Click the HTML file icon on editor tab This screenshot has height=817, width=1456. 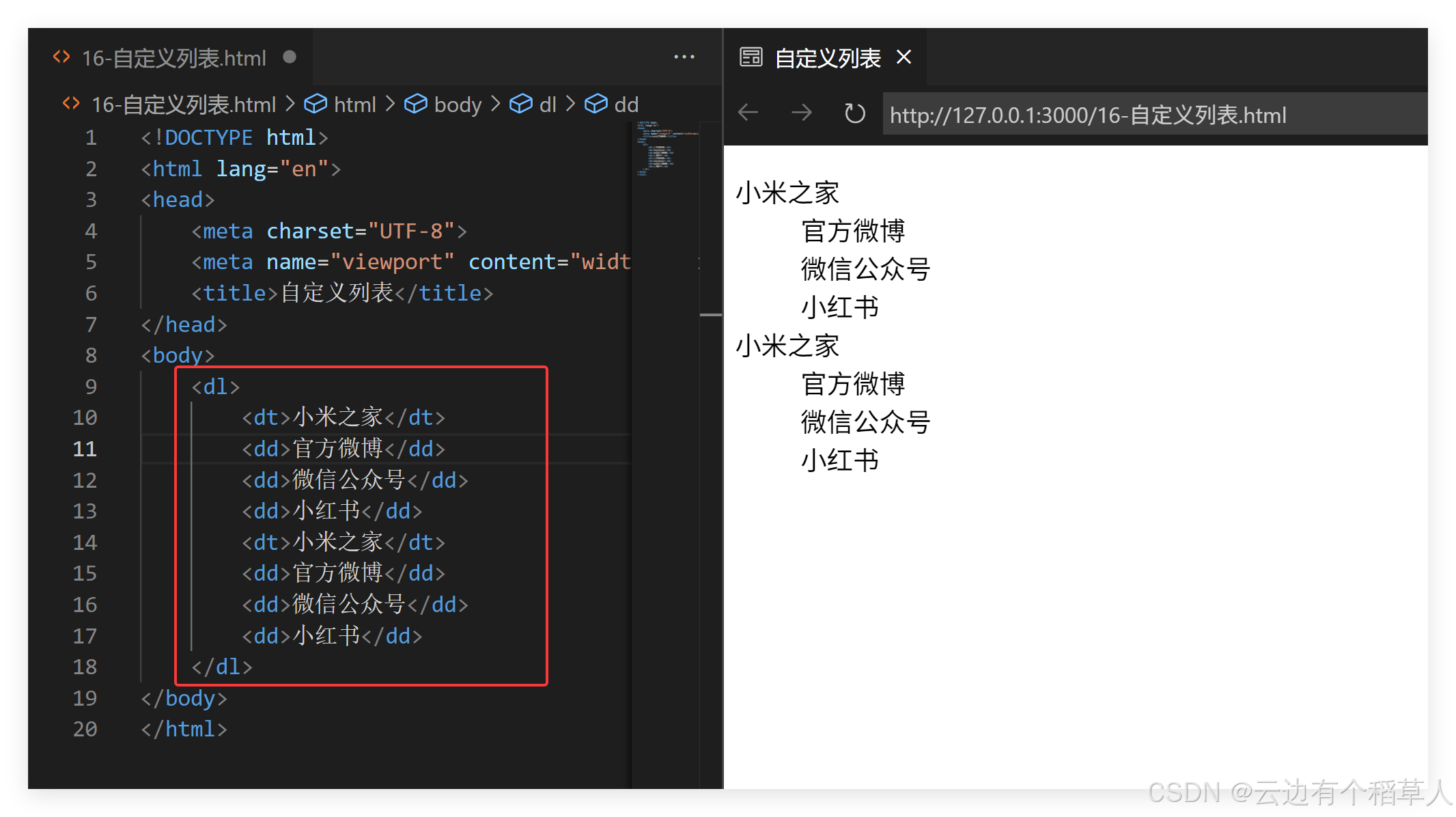point(61,57)
